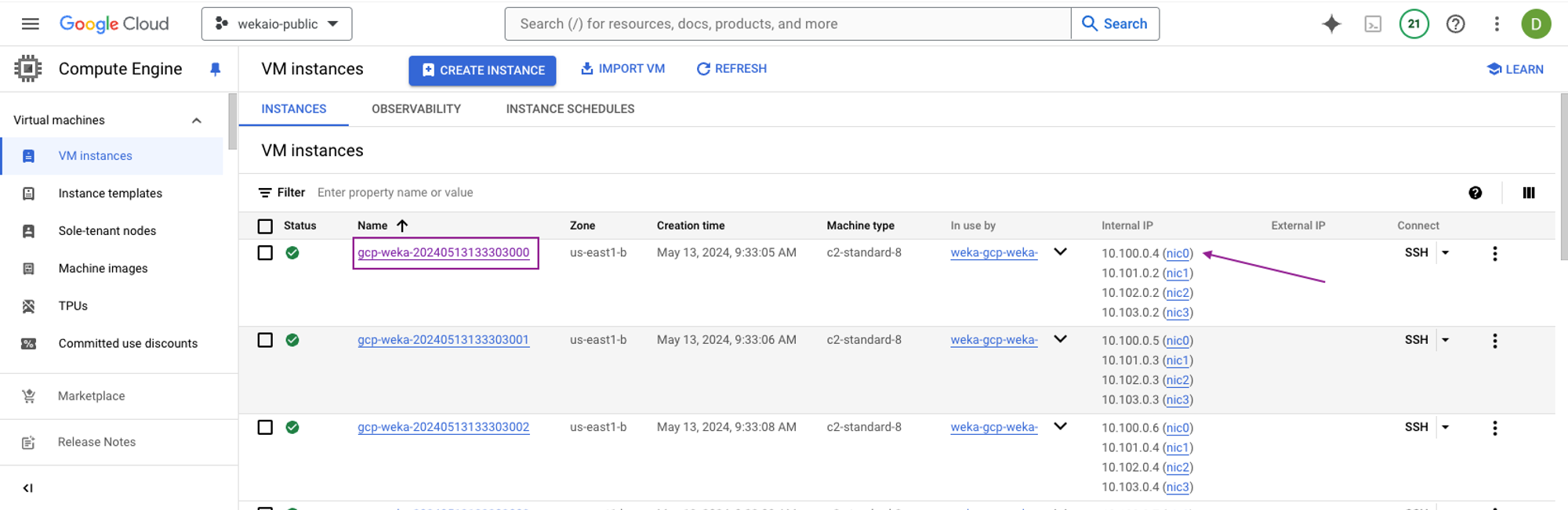Viewport: 1568px width, 510px height.
Task: Toggle the select all instances checkbox
Action: (x=265, y=226)
